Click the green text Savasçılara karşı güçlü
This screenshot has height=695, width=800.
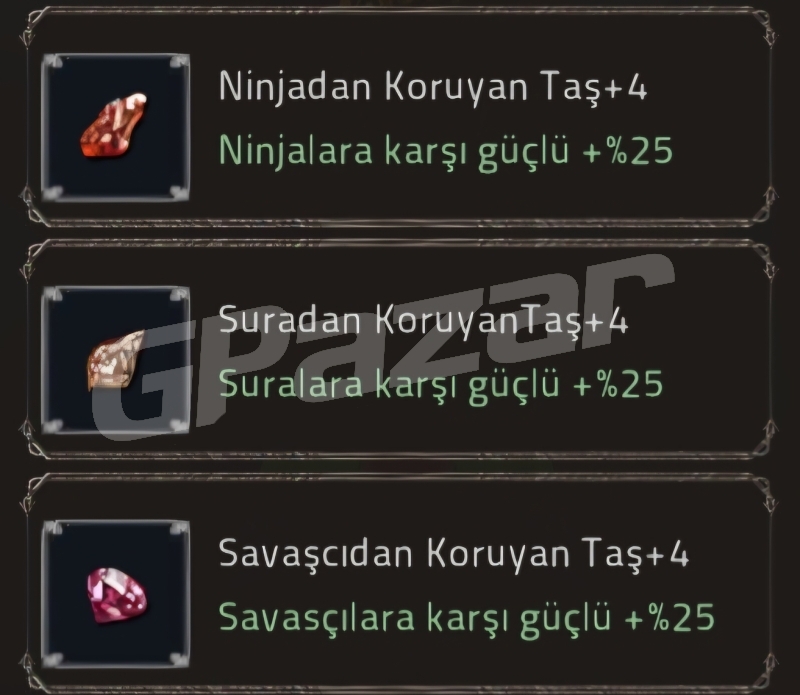tap(414, 619)
